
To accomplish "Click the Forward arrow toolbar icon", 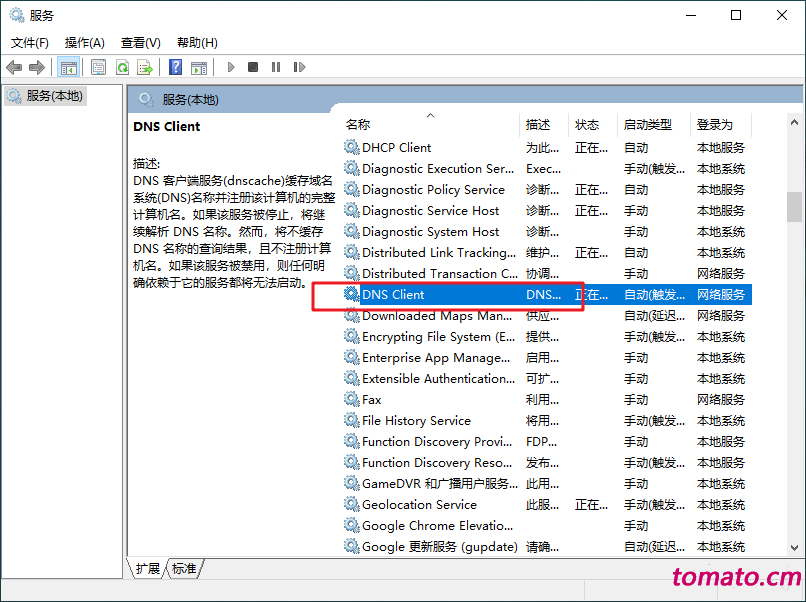I will [x=36, y=67].
